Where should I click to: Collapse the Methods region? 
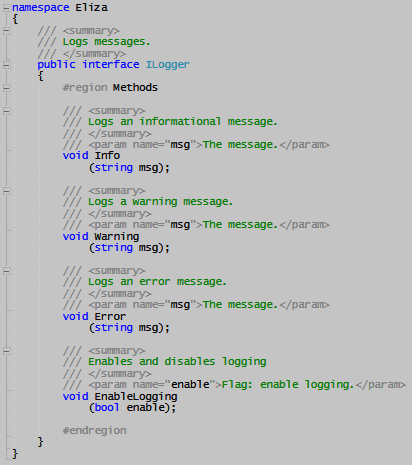pos(6,88)
